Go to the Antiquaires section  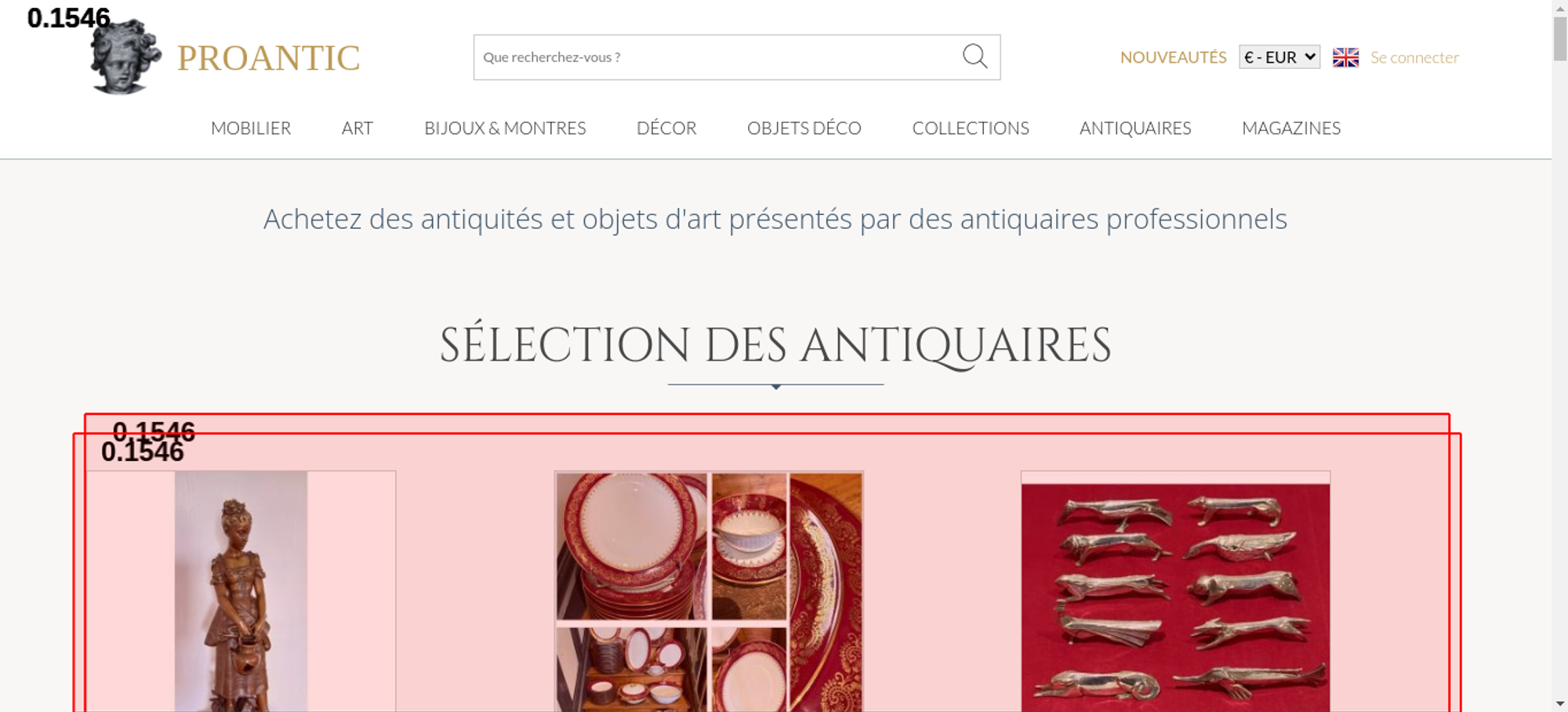point(1135,128)
